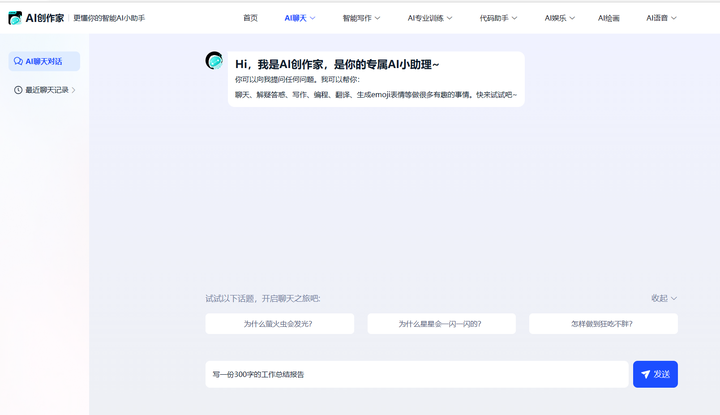Image resolution: width=720 pixels, height=415 pixels.
Task: Open the AI绘画 menu item
Action: pos(608,18)
